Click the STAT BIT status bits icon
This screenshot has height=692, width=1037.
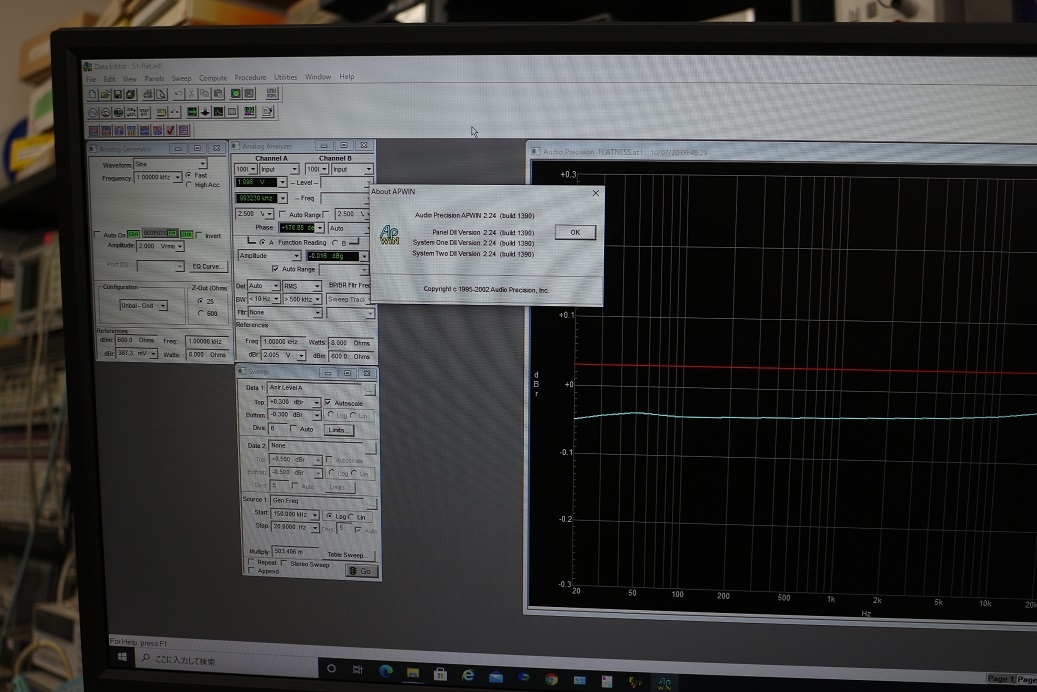(x=144, y=112)
